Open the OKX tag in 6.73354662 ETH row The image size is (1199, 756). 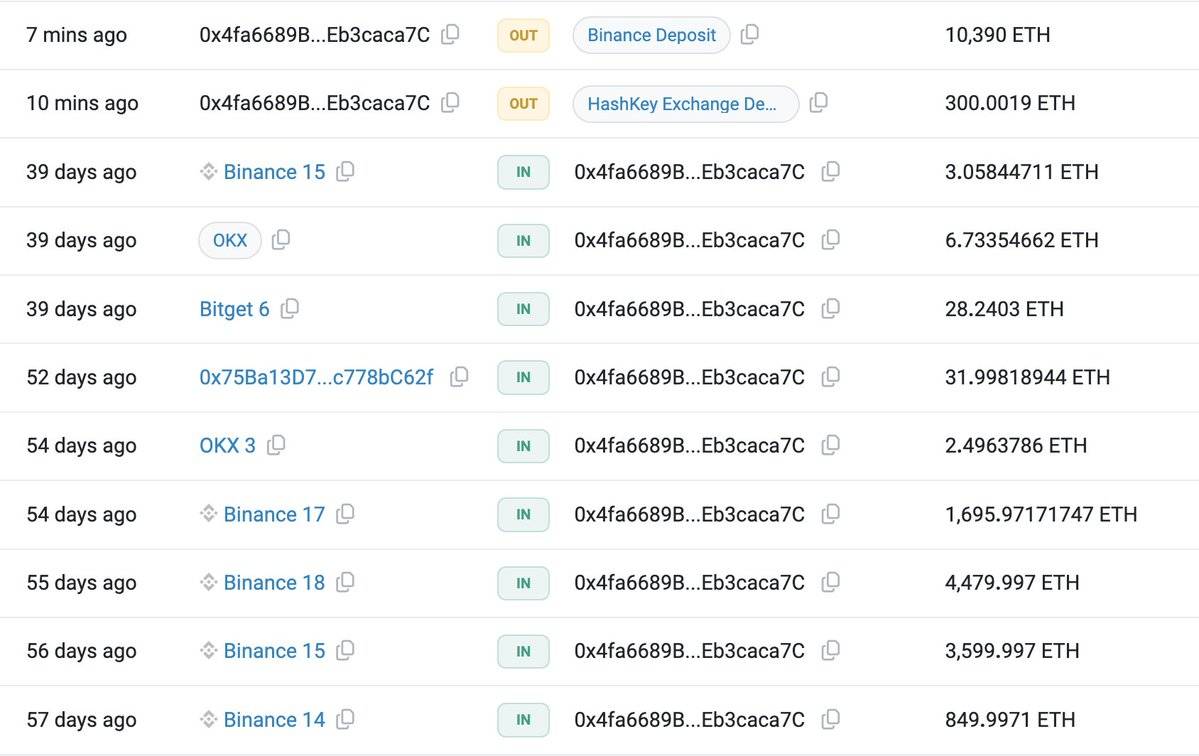[230, 241]
